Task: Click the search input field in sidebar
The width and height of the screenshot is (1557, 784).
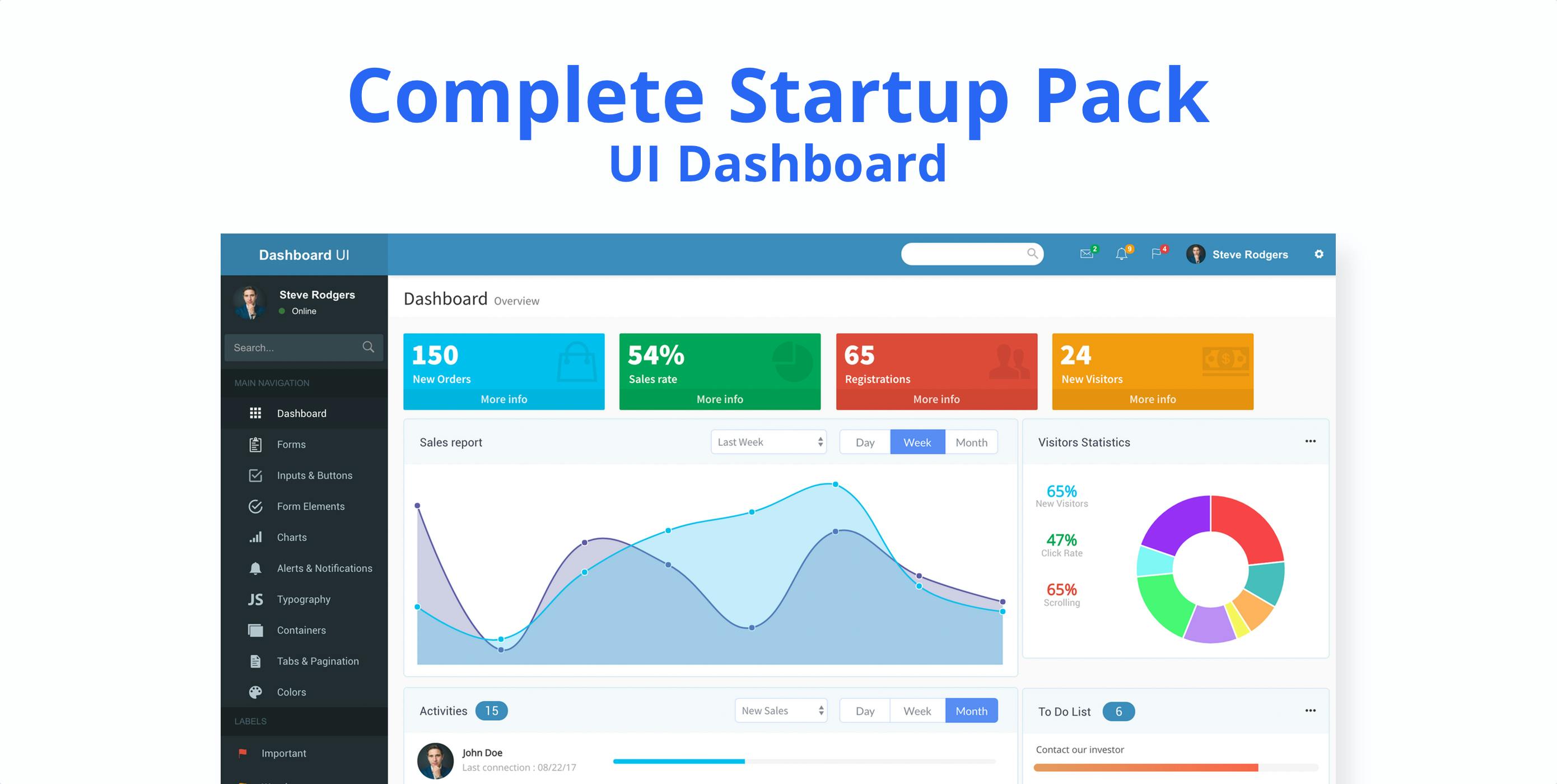Action: (300, 348)
